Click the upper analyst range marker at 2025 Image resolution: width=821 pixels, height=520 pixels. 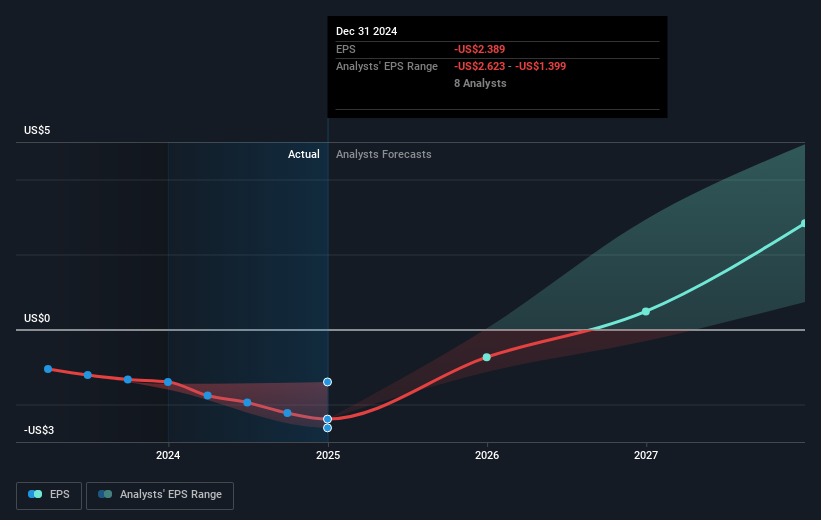coord(327,382)
